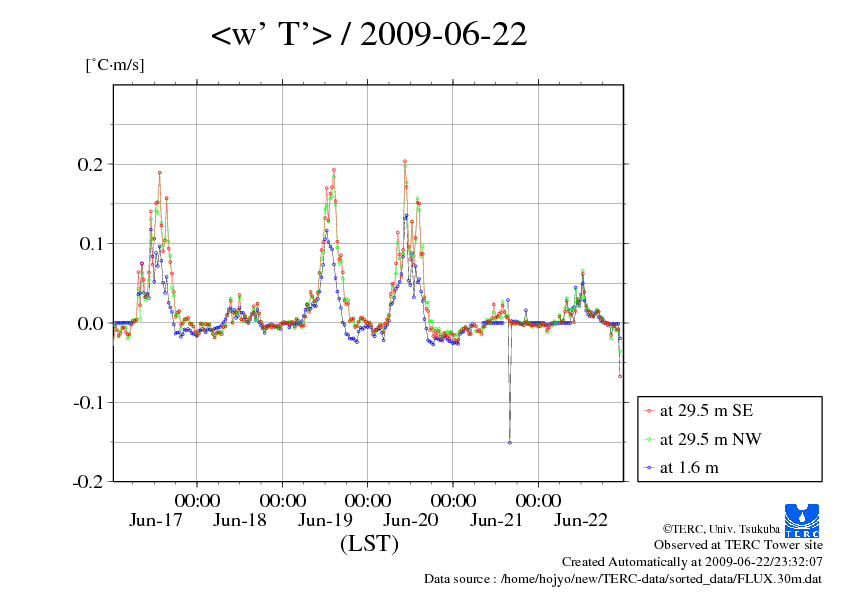
Task: Click the red marker for 29.5 m SE
Action: coord(649,411)
